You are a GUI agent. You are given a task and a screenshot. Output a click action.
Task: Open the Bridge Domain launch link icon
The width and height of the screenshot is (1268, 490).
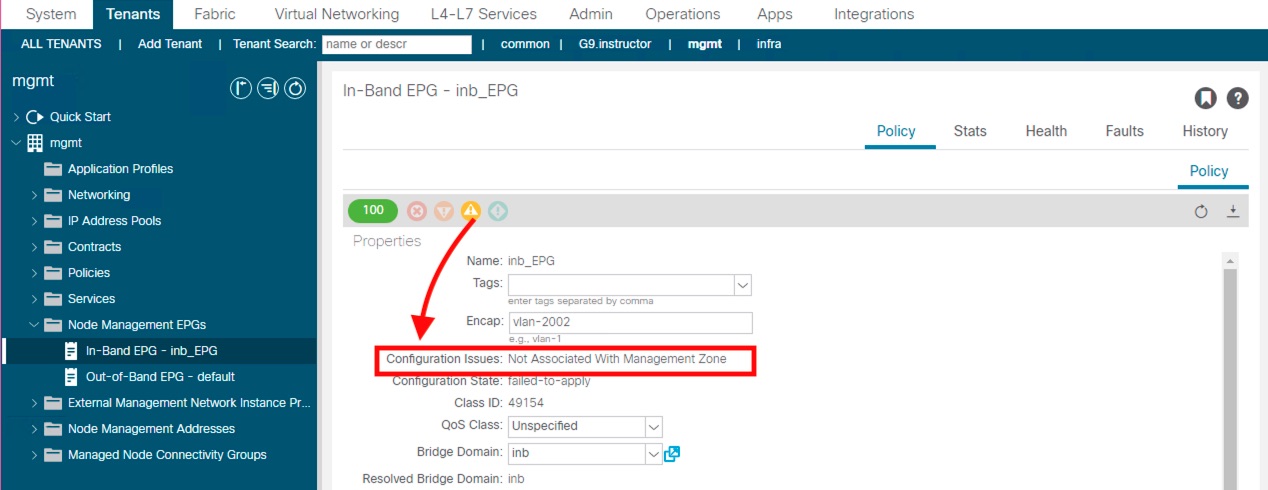coord(673,454)
